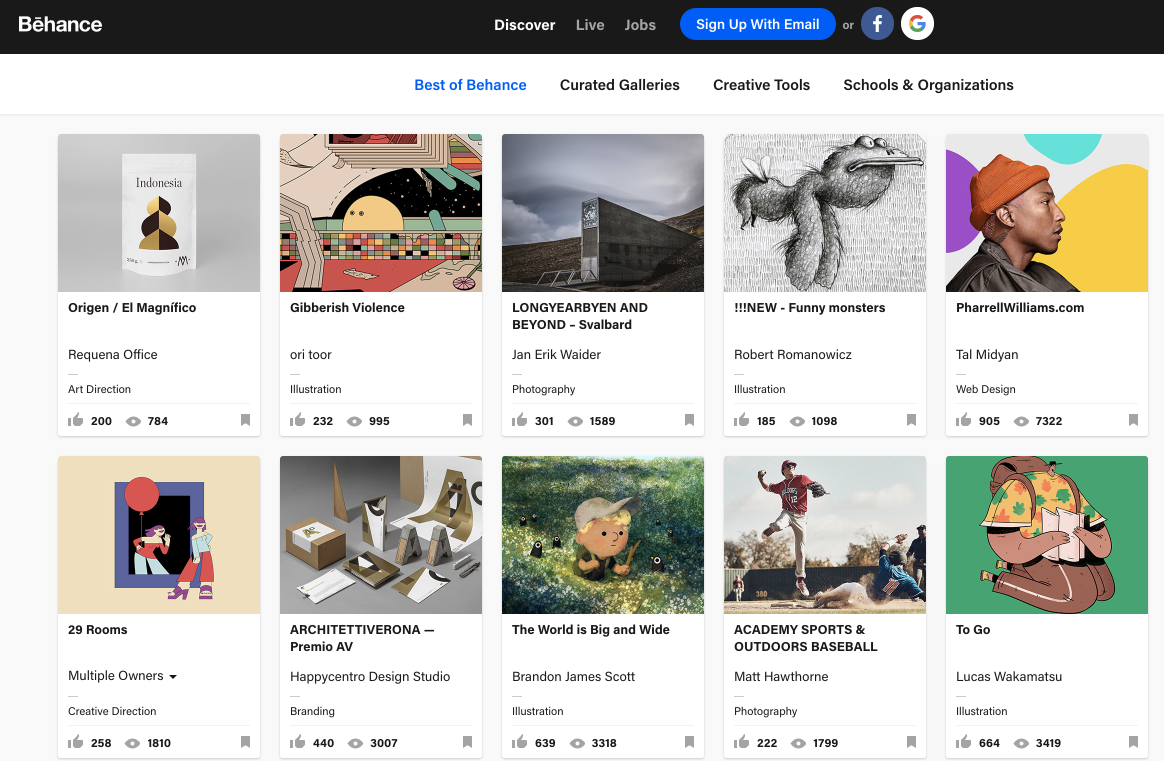Bookmark the PharrellWilliams.com project
The image size is (1164, 761).
click(x=1134, y=420)
